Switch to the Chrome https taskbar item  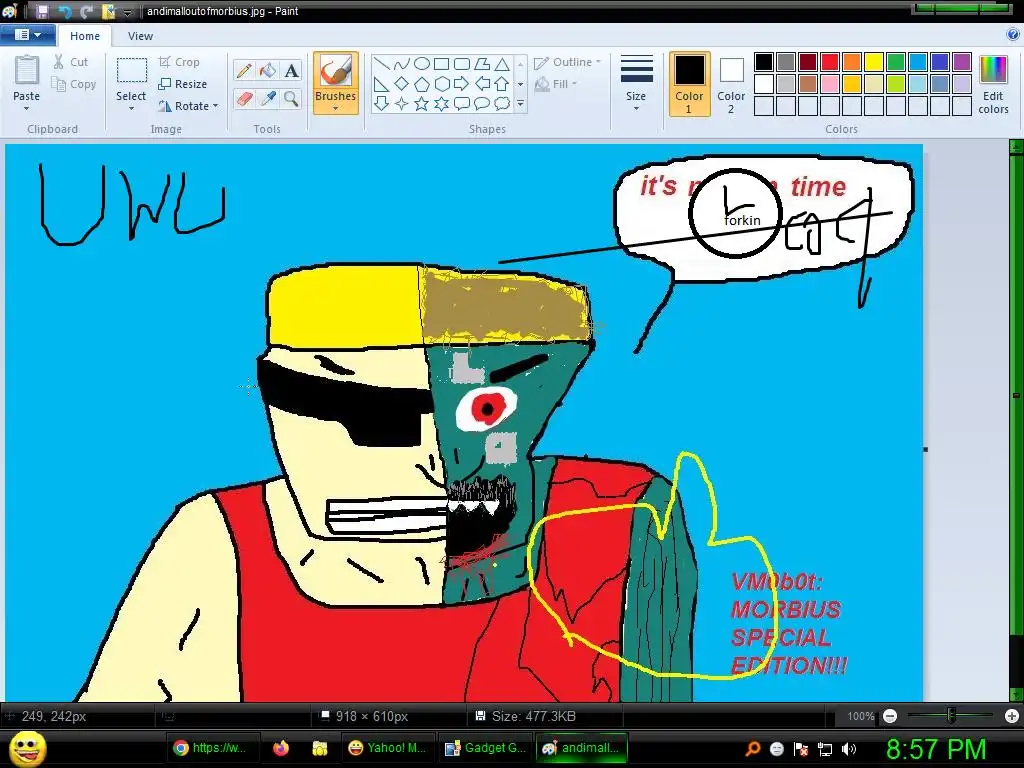(212, 748)
